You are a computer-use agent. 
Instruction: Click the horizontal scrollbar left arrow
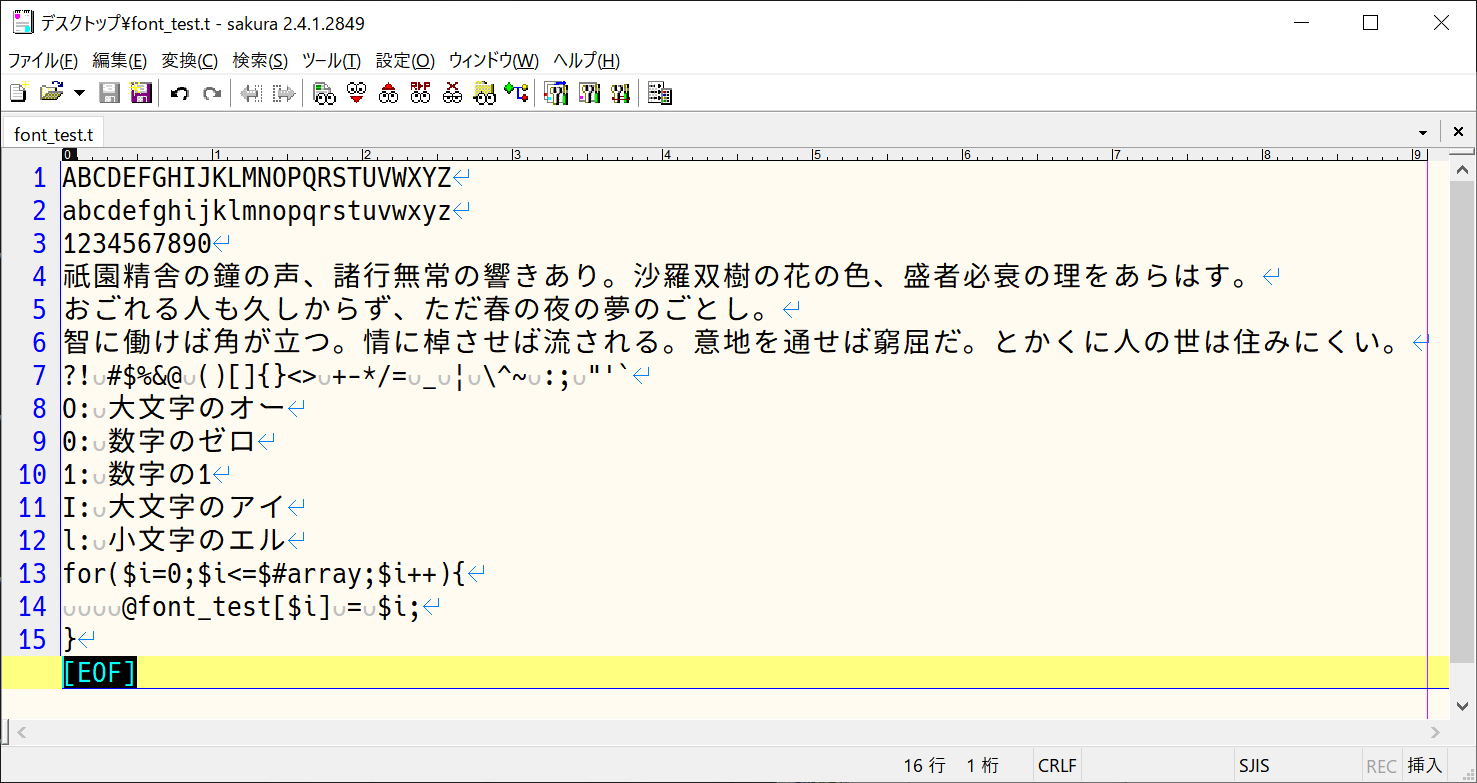pyautogui.click(x=19, y=733)
